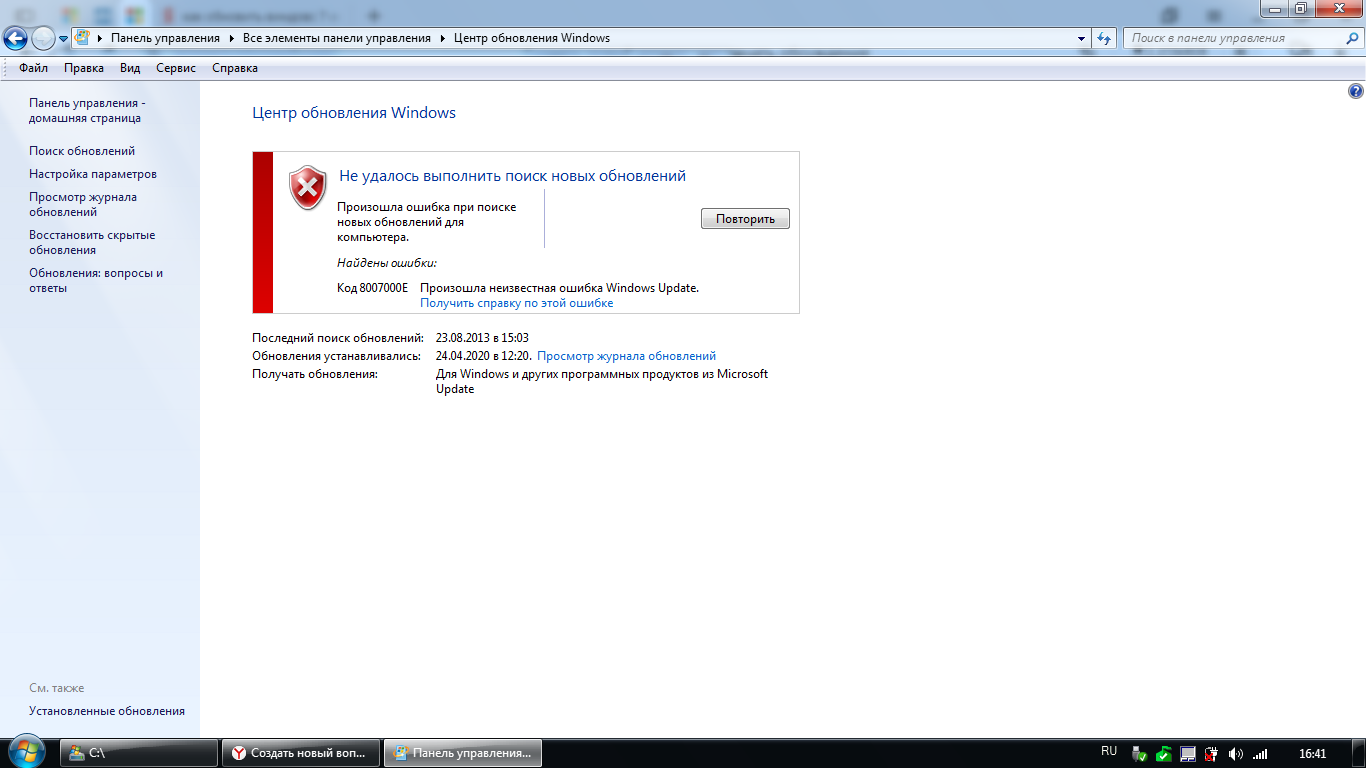This screenshot has height=768, width=1366.
Task: Click the magnifier search icon
Action: pos(1351,38)
